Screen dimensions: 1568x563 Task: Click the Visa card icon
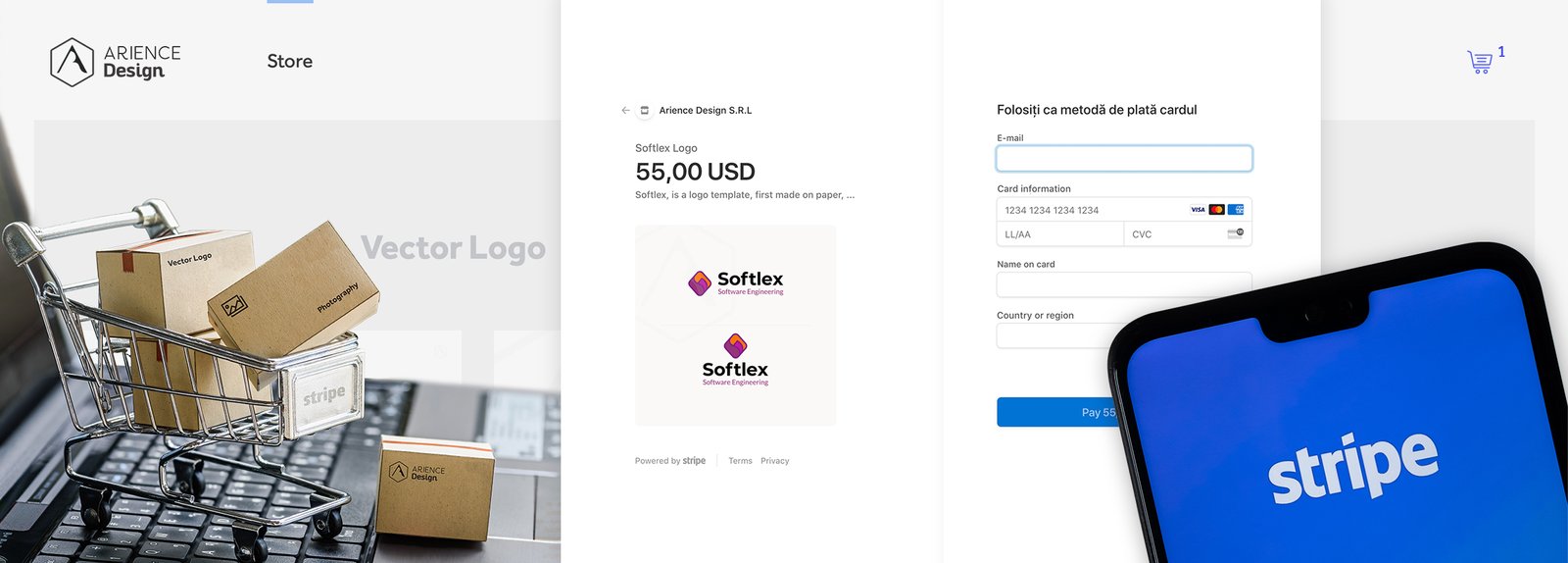coord(1198,210)
